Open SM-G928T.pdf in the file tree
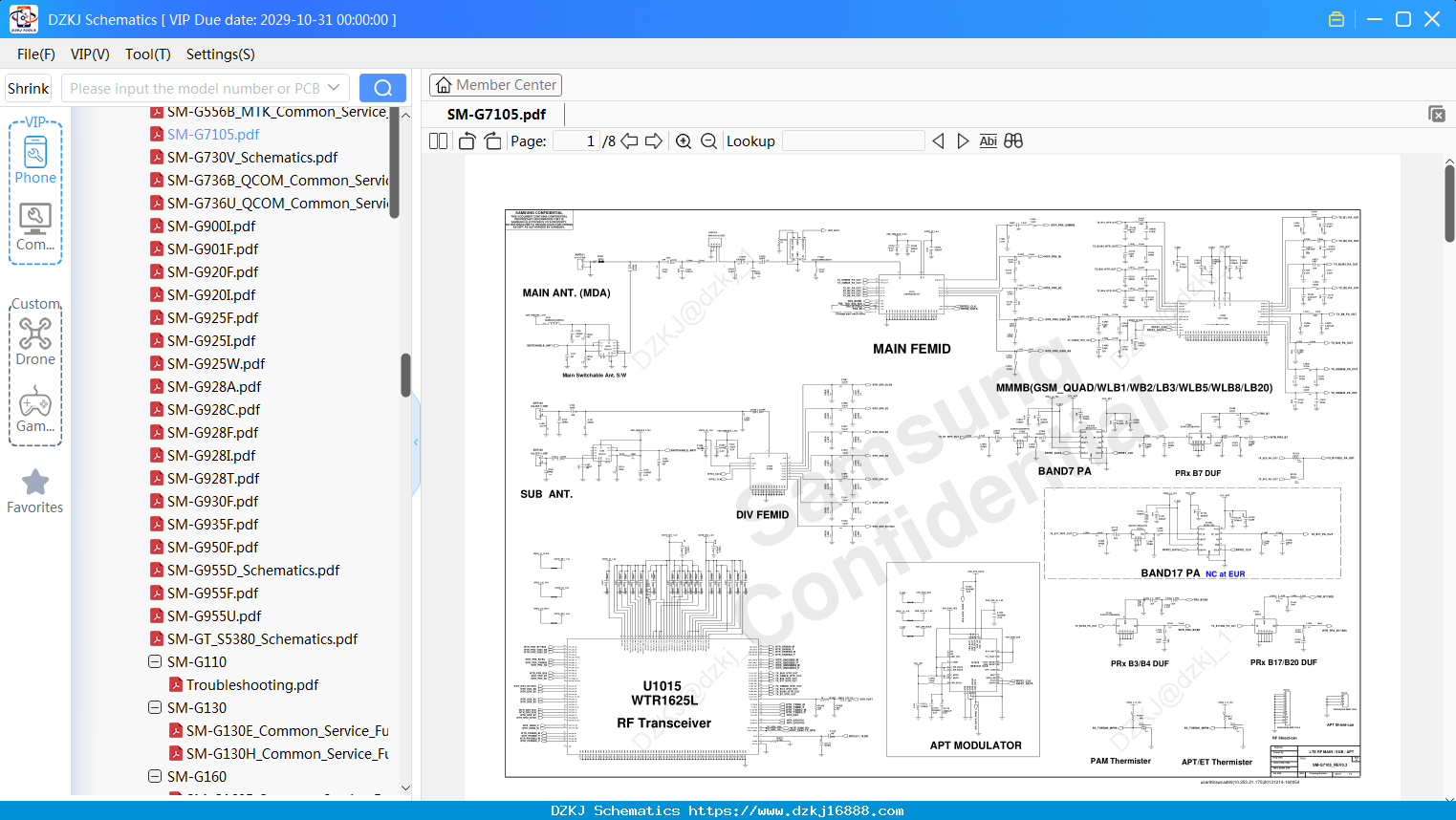Screen dimensions: 1456x820 coord(213,478)
